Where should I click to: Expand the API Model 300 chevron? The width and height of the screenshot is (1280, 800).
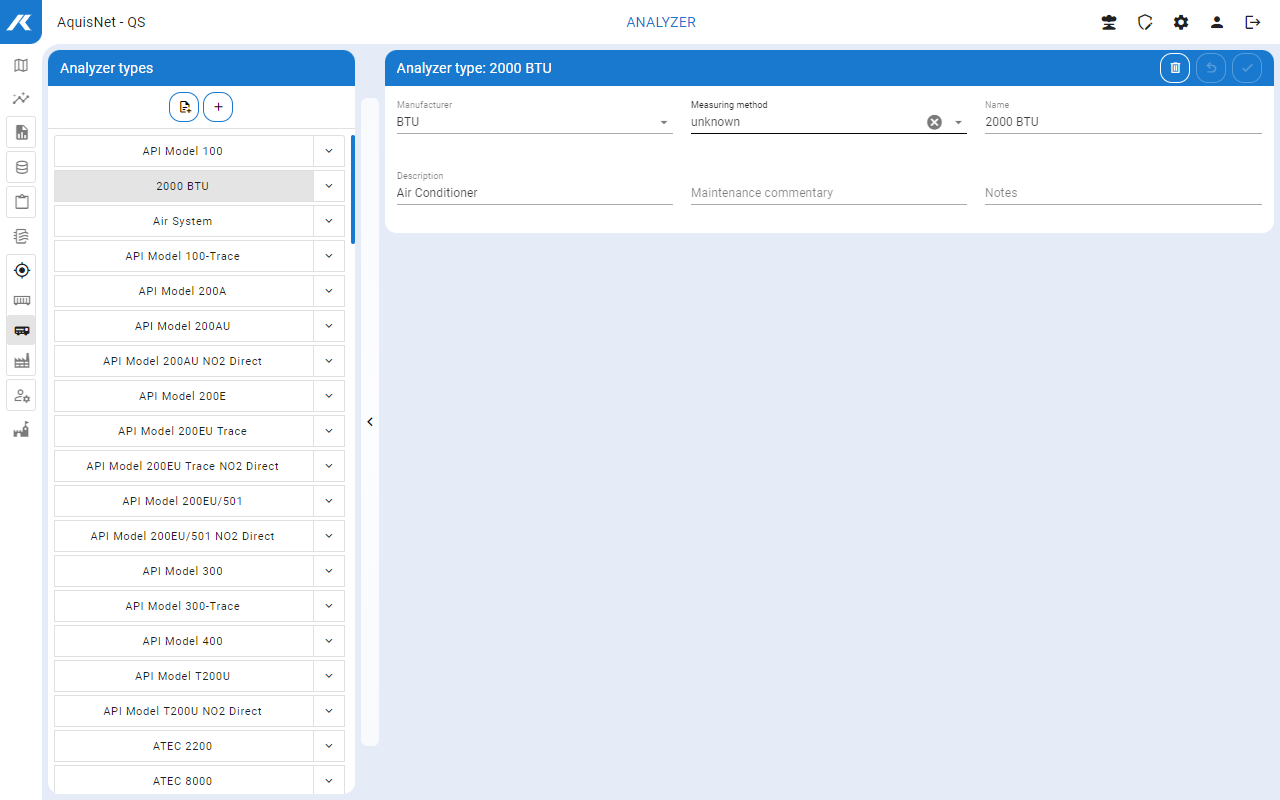[x=329, y=571]
